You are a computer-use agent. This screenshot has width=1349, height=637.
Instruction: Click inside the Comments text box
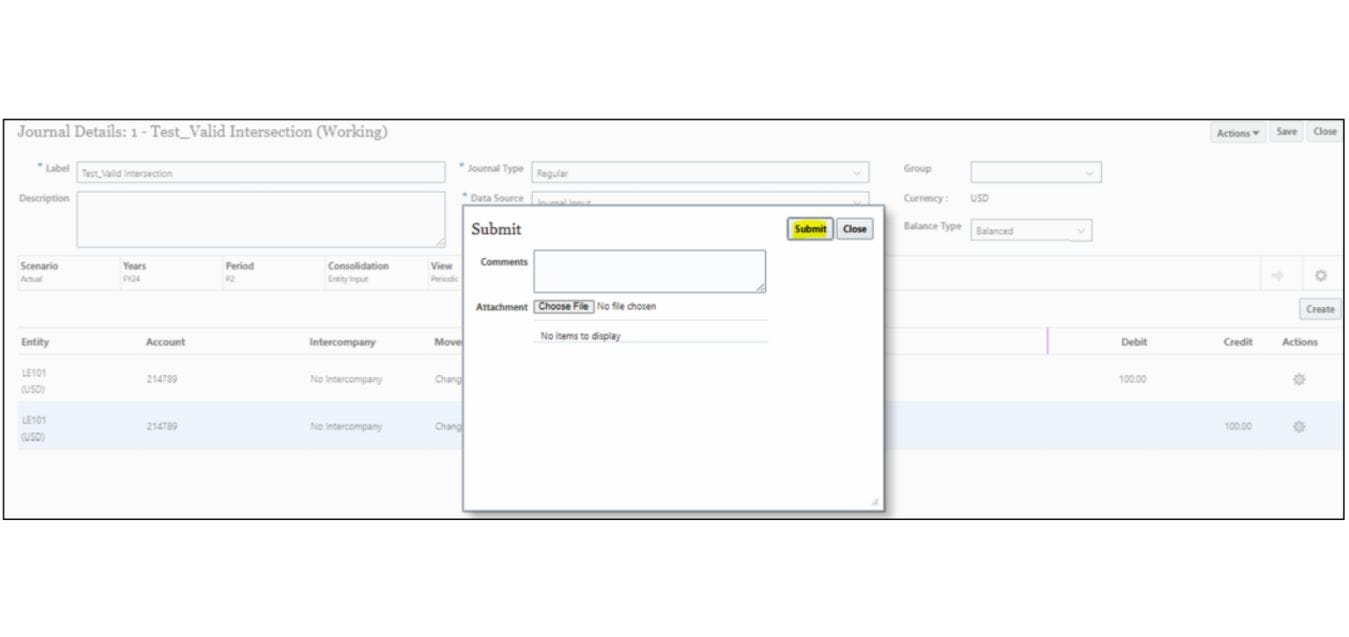tap(649, 270)
